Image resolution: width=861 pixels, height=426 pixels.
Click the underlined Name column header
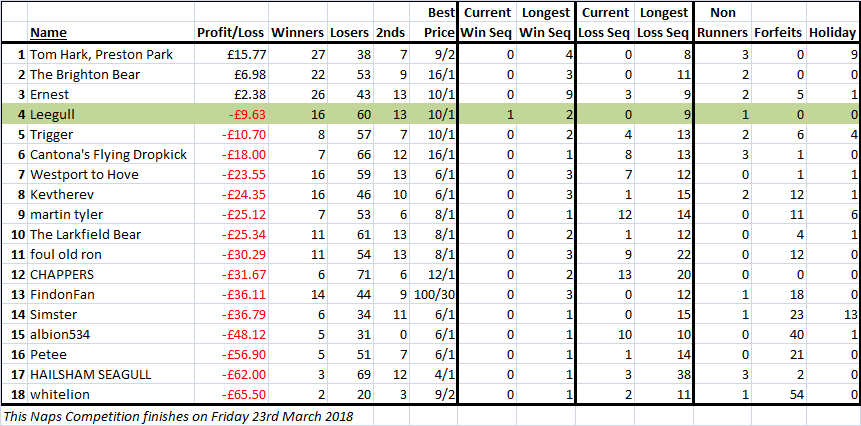[x=48, y=33]
